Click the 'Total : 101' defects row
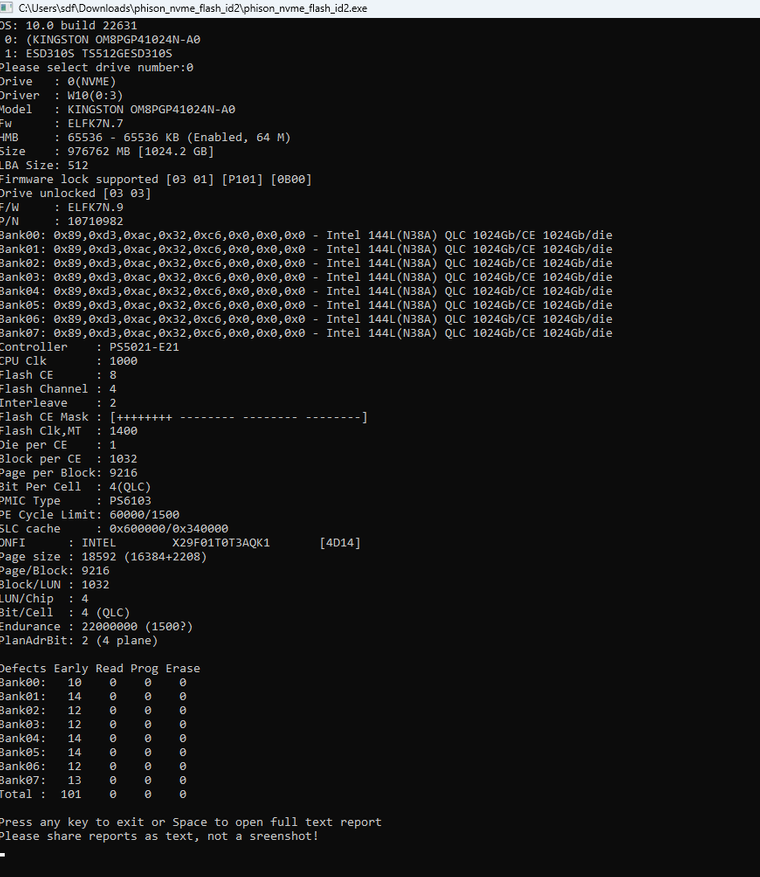This screenshot has width=760, height=877. click(93, 795)
